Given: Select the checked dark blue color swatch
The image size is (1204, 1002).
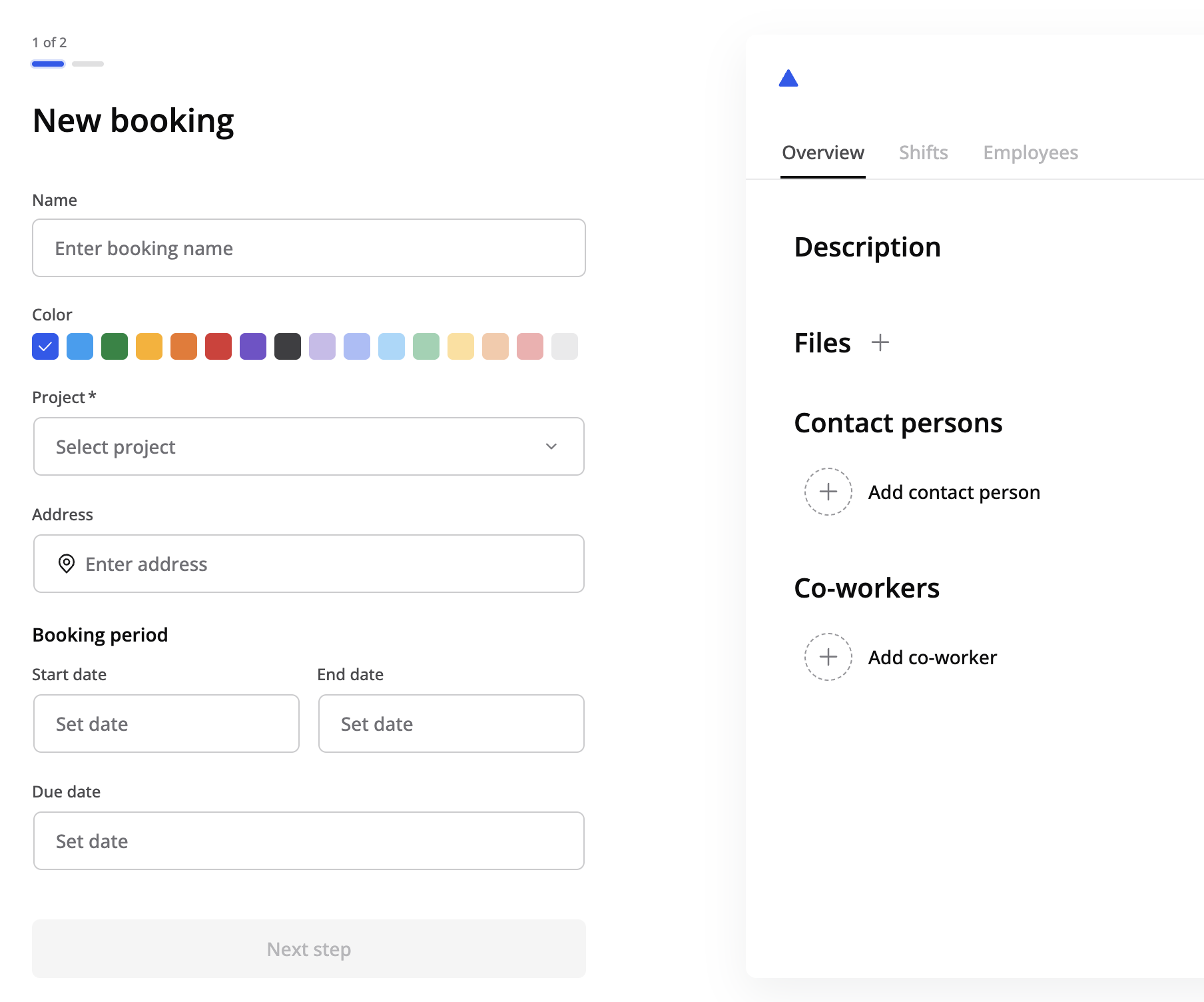Looking at the screenshot, I should [x=45, y=346].
